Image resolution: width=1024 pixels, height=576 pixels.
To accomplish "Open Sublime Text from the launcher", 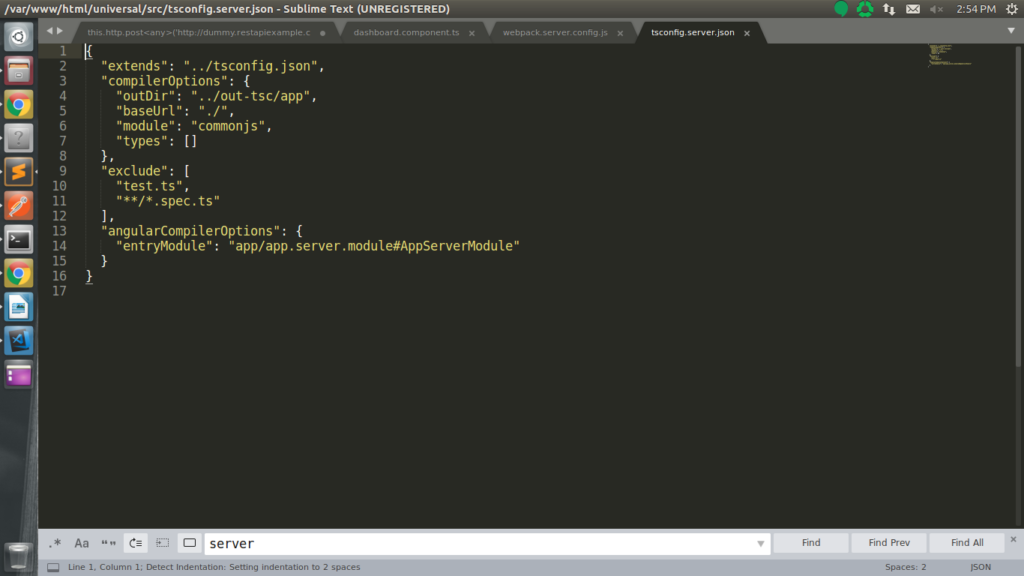I will click(x=19, y=172).
